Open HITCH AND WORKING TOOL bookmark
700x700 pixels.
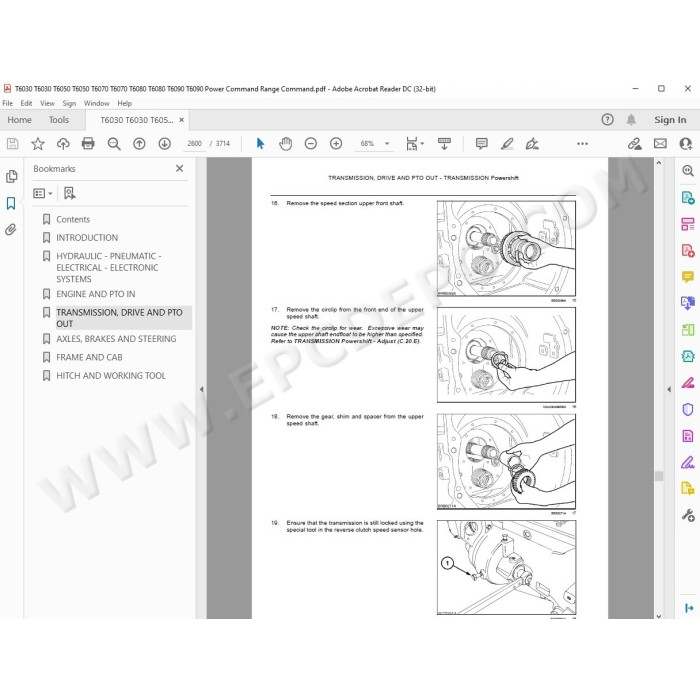(x=111, y=376)
